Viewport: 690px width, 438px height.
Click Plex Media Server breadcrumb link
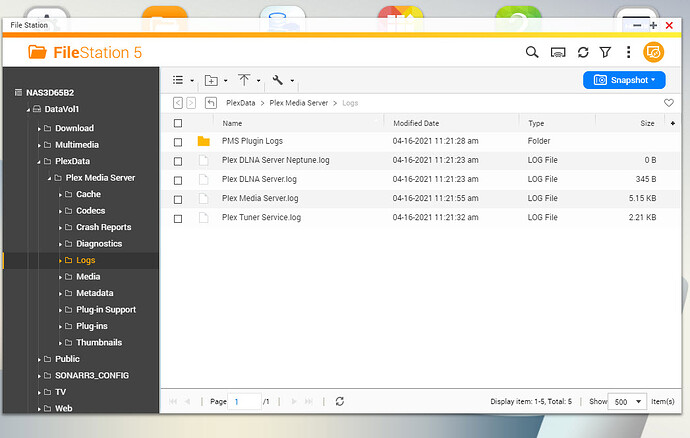[x=298, y=103]
